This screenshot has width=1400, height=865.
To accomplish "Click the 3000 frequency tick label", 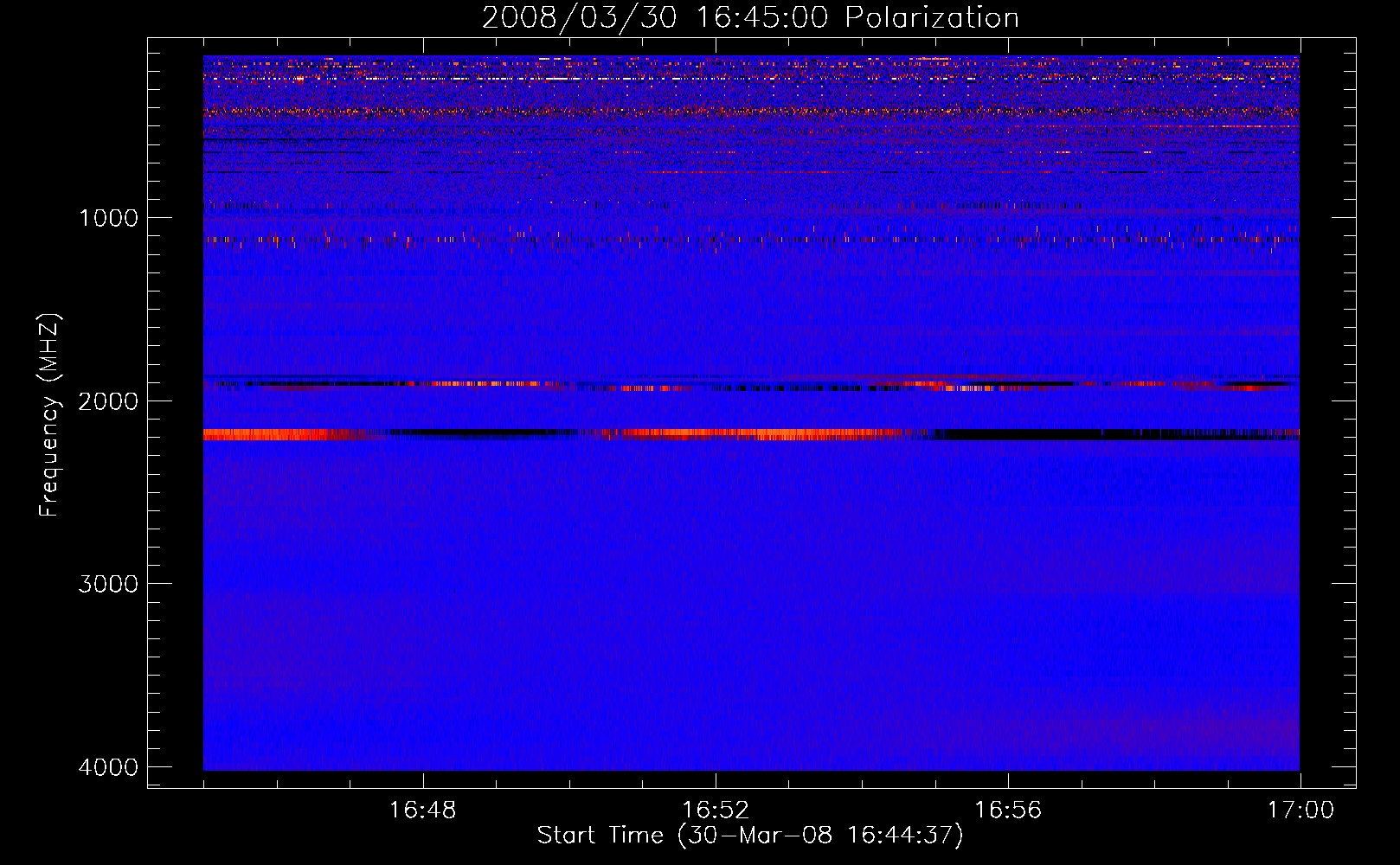I will point(108,584).
